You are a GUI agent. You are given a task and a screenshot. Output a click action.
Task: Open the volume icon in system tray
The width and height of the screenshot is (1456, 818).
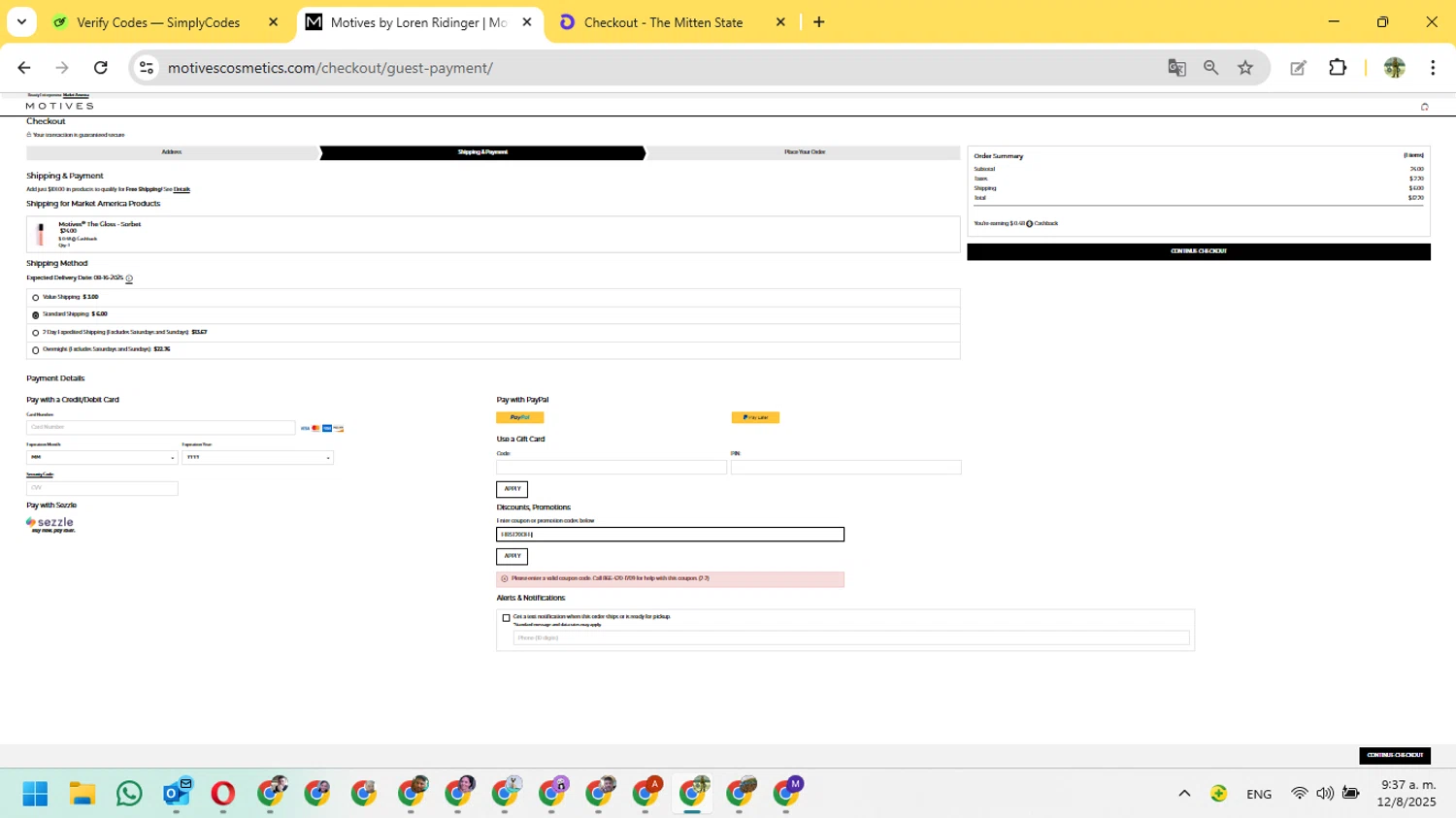(1325, 794)
